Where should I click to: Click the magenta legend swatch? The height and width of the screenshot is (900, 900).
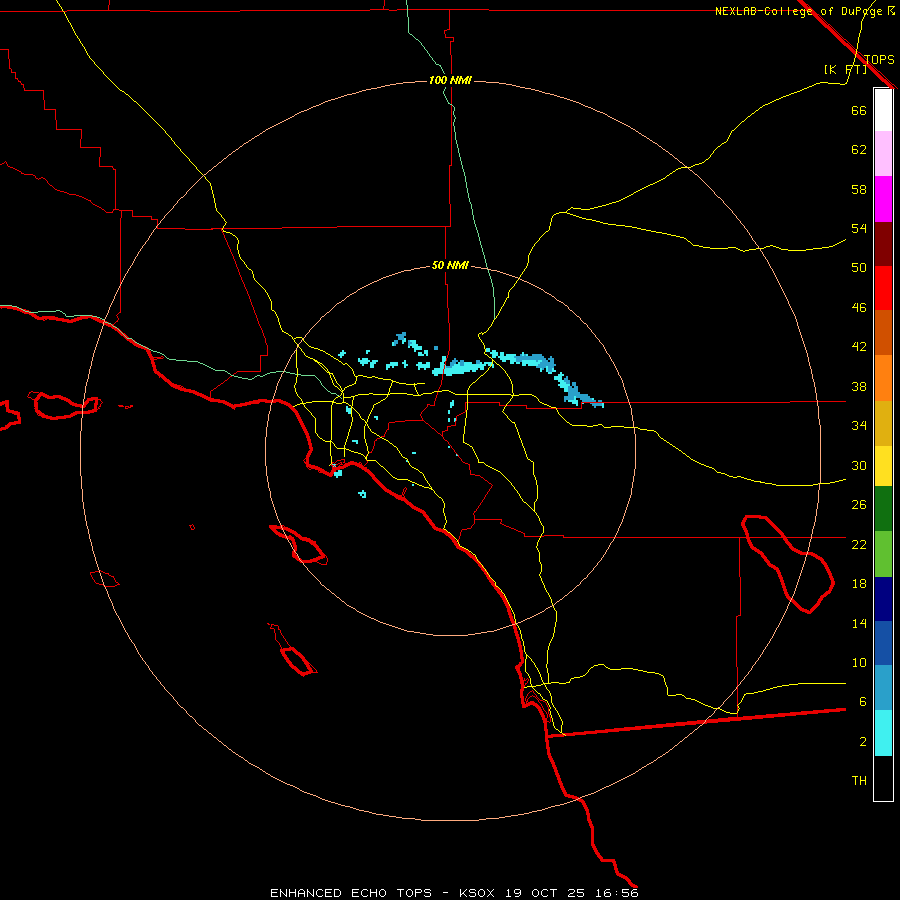click(883, 199)
